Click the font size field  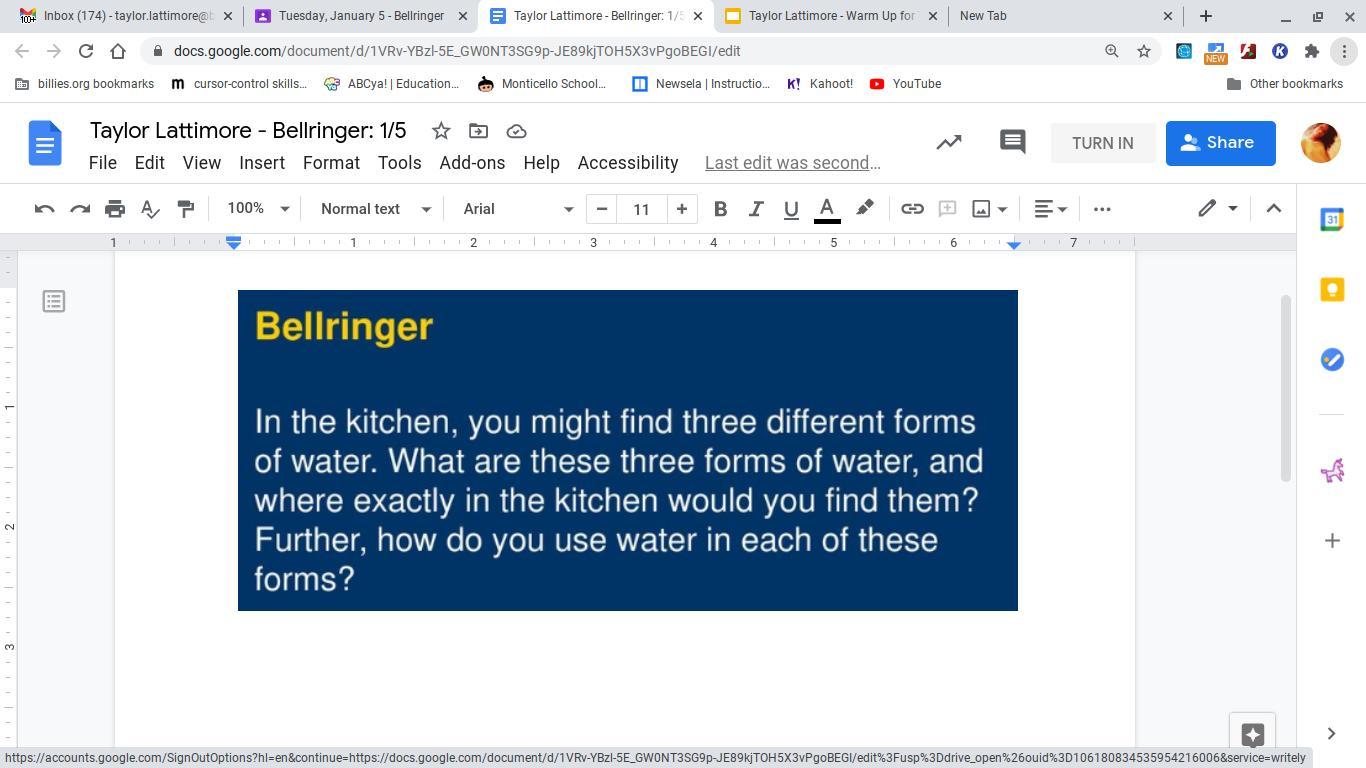click(x=641, y=209)
